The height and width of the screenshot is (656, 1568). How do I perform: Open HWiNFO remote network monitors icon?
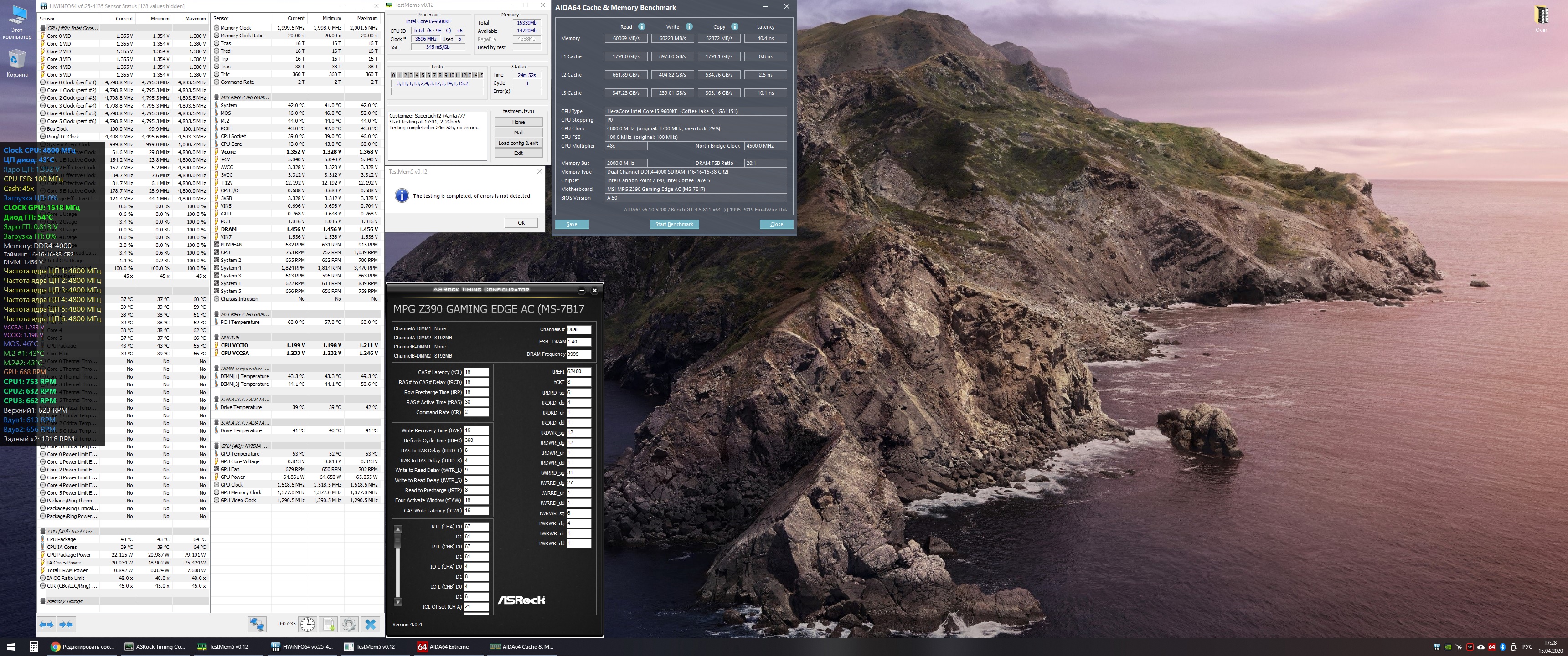(x=257, y=625)
